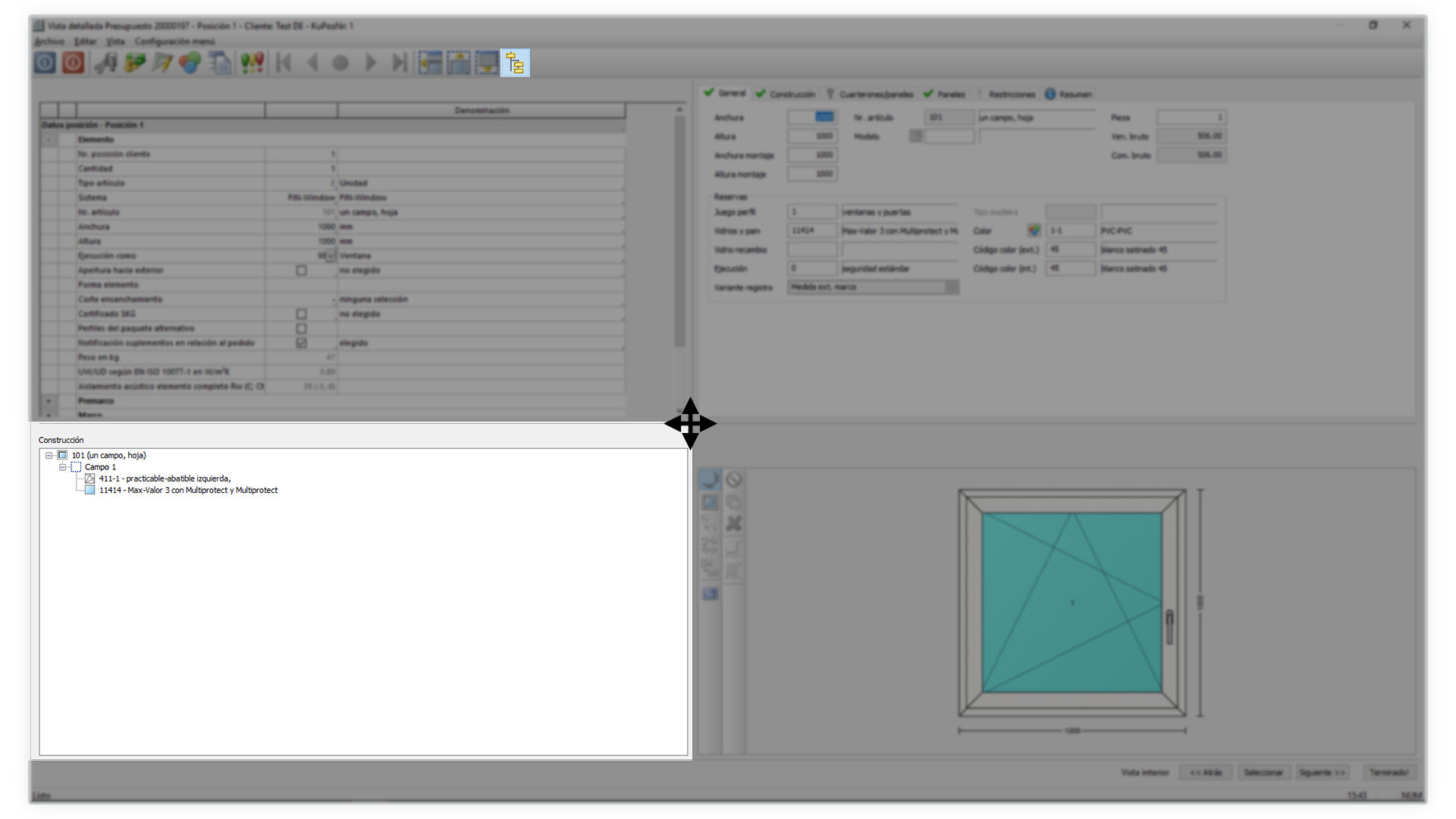Toggle Apertura hacia exterior checkbox
The height and width of the screenshot is (819, 1456).
(x=301, y=271)
